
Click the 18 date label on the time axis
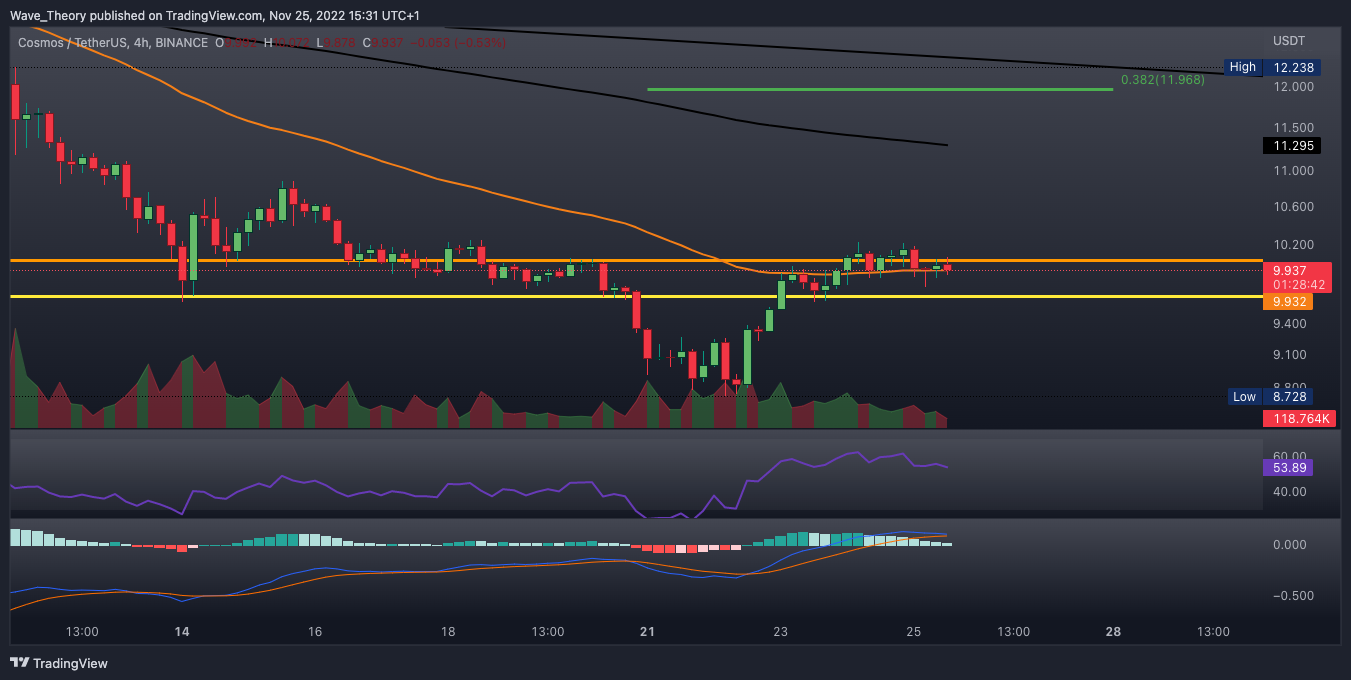click(x=448, y=632)
